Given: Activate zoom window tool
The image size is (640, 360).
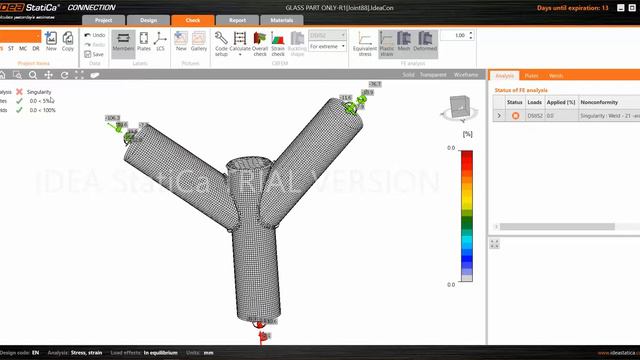Looking at the screenshot, I should point(17,75).
